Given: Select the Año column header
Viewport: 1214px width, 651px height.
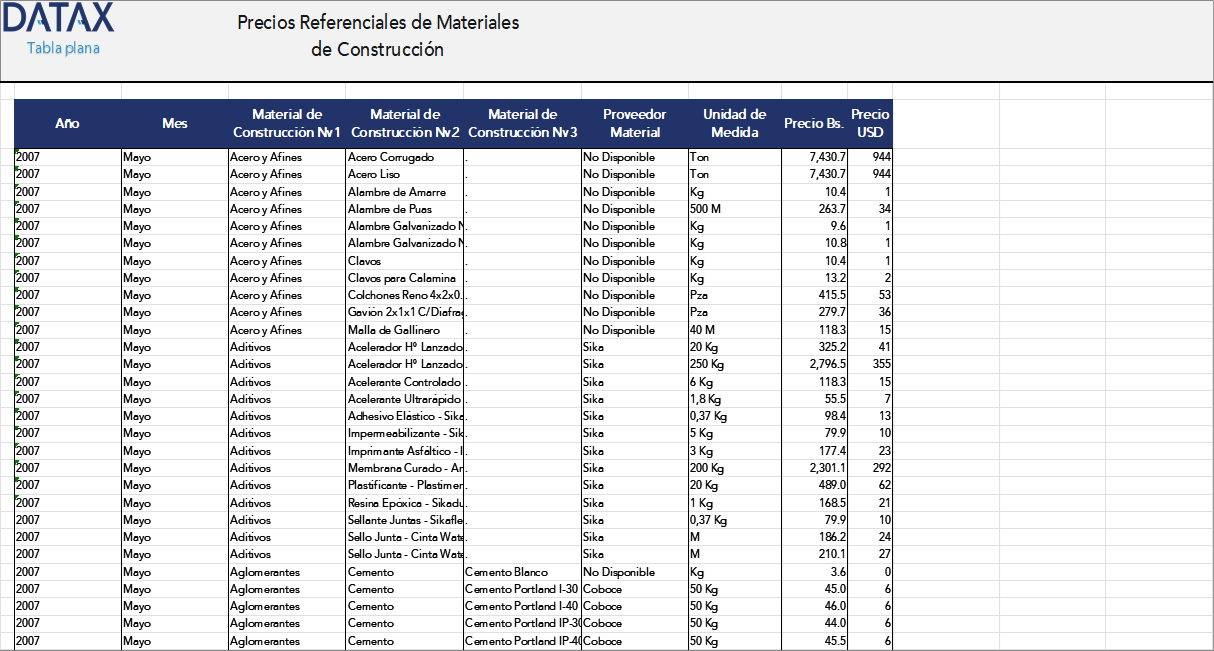Looking at the screenshot, I should [x=66, y=122].
